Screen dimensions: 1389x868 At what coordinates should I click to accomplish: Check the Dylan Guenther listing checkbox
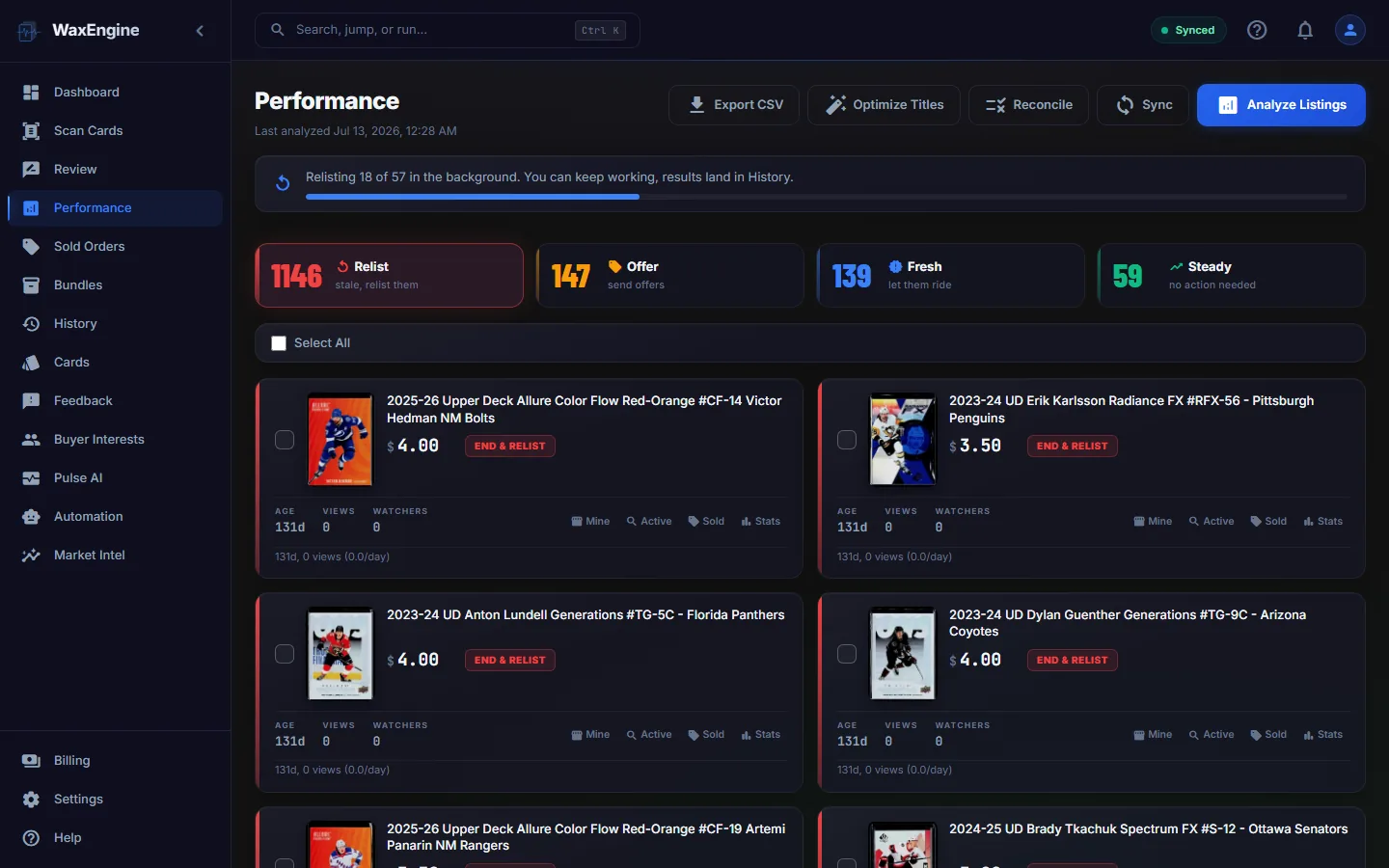point(847,654)
